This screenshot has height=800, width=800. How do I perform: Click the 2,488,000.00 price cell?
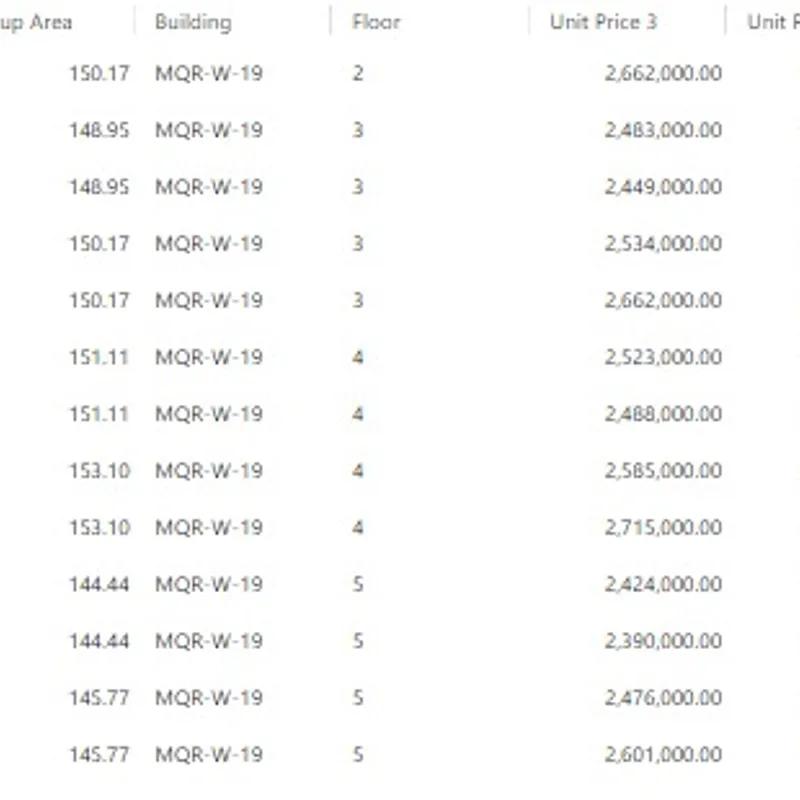tap(662, 414)
